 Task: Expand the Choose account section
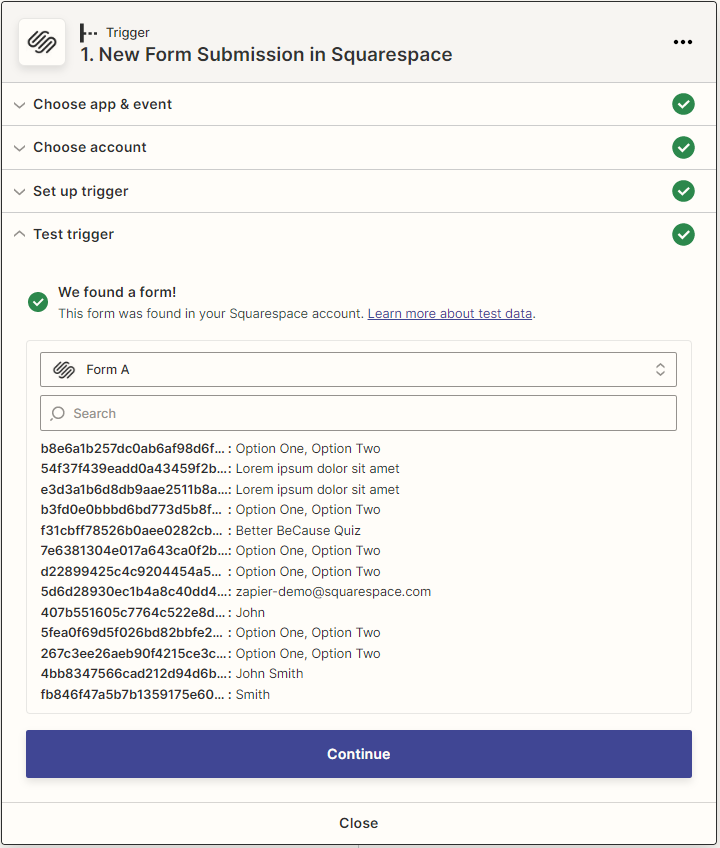coord(359,148)
